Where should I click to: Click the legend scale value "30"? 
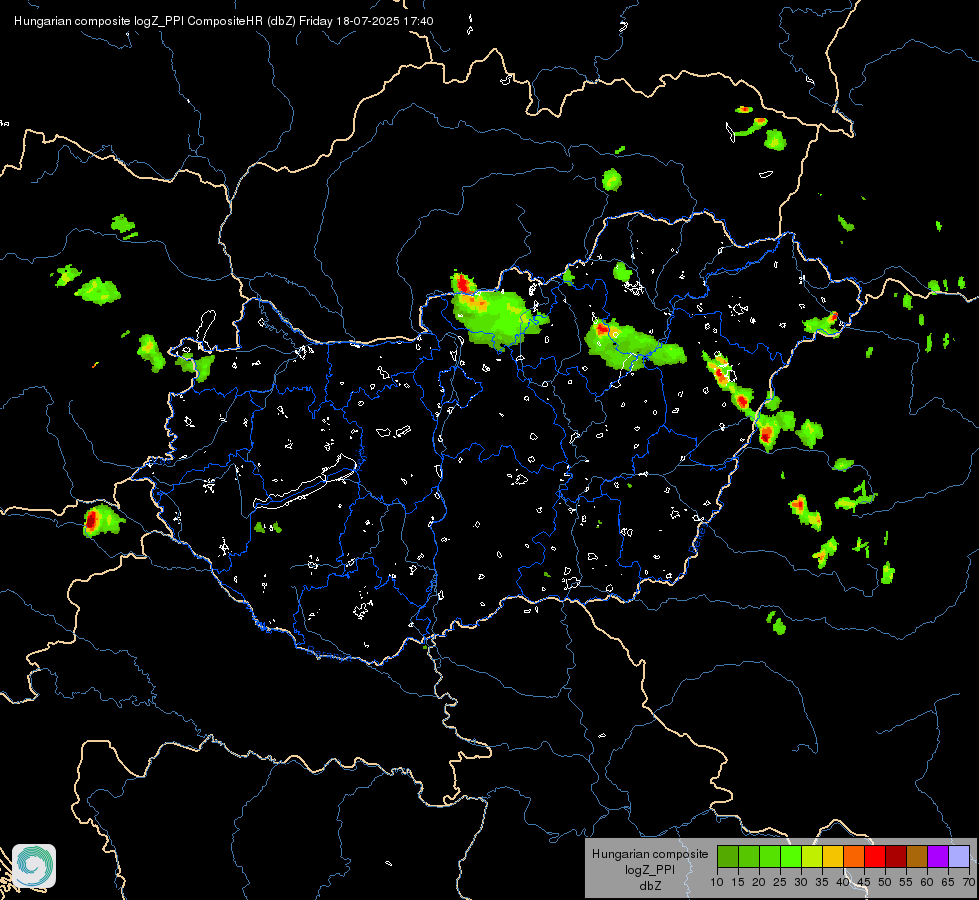801,882
